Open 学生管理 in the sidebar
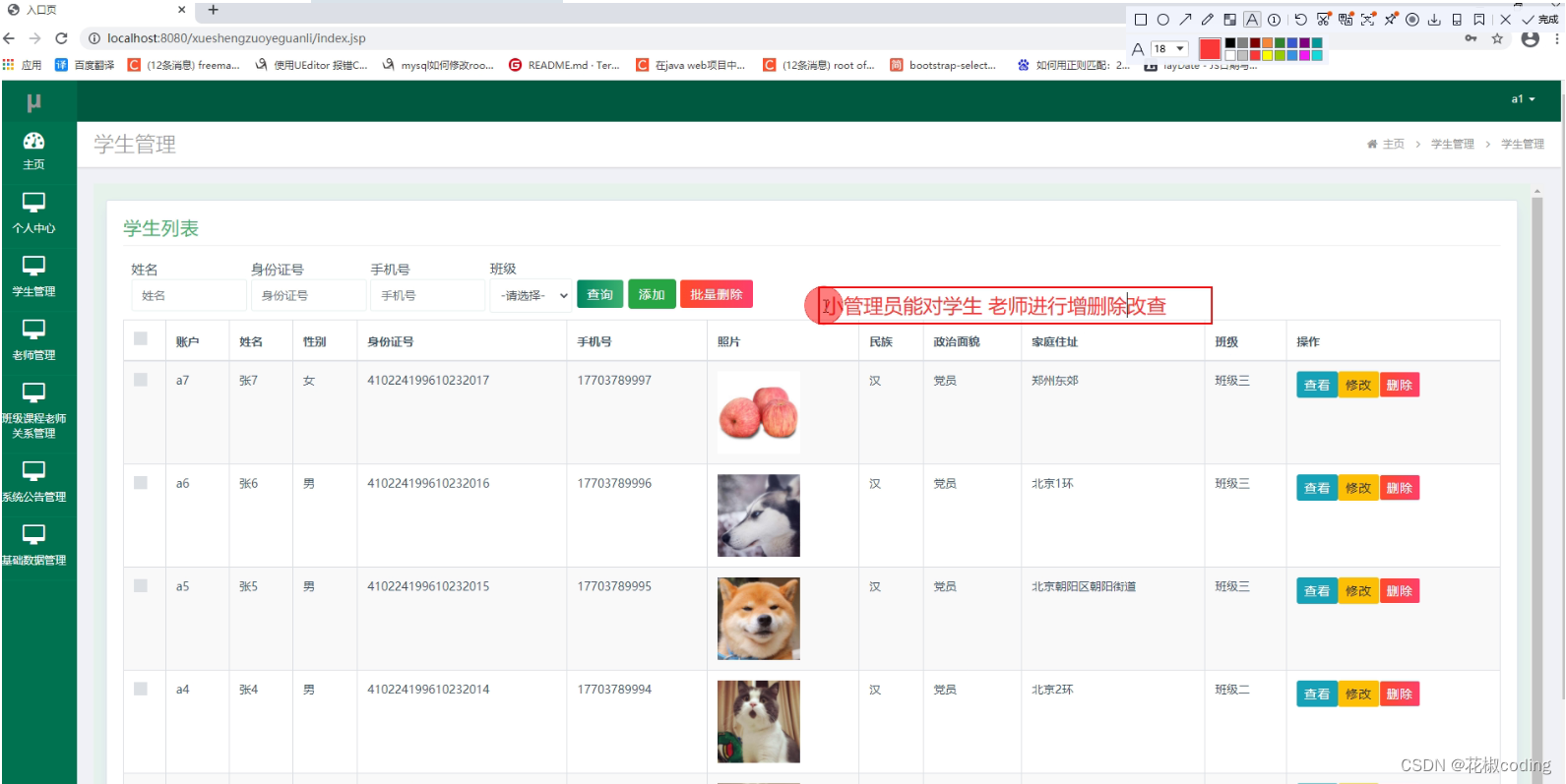The image size is (1566, 784). [34, 277]
